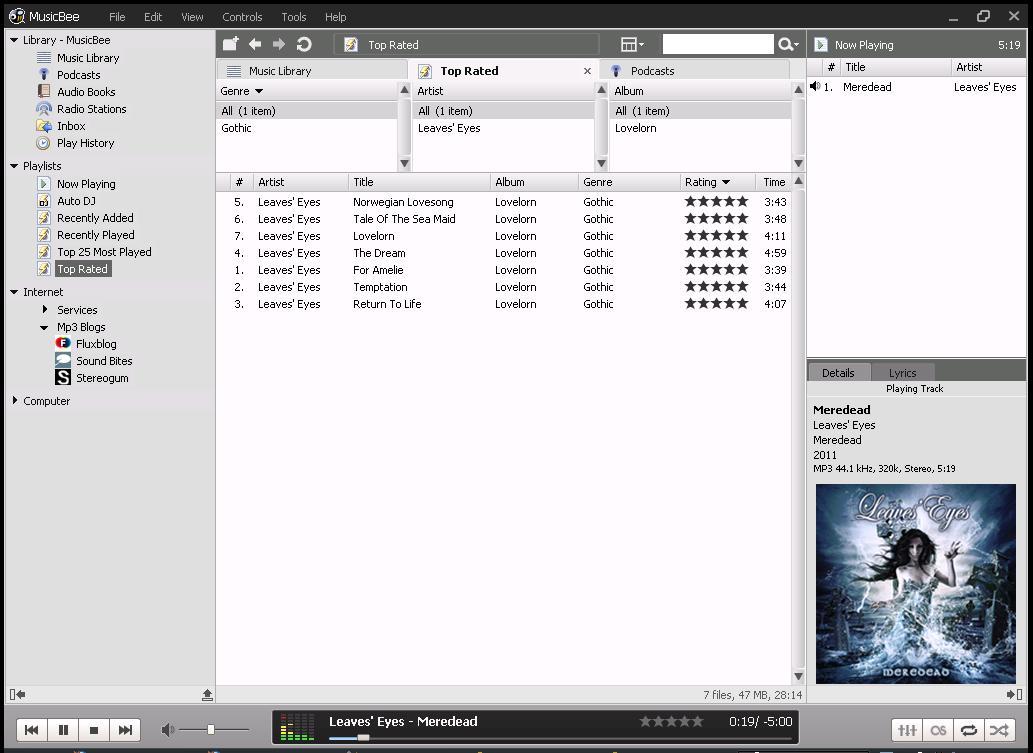The height and width of the screenshot is (753, 1033).
Task: Open the panel layout icon menu
Action: tap(632, 44)
